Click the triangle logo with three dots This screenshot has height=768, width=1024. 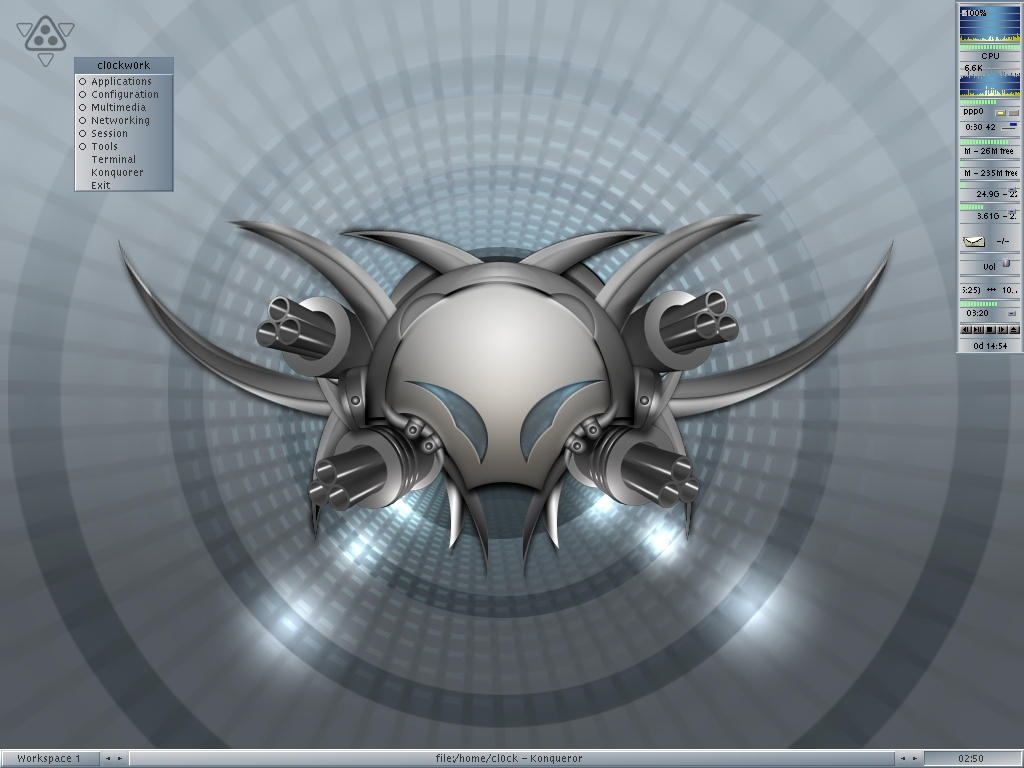45,38
